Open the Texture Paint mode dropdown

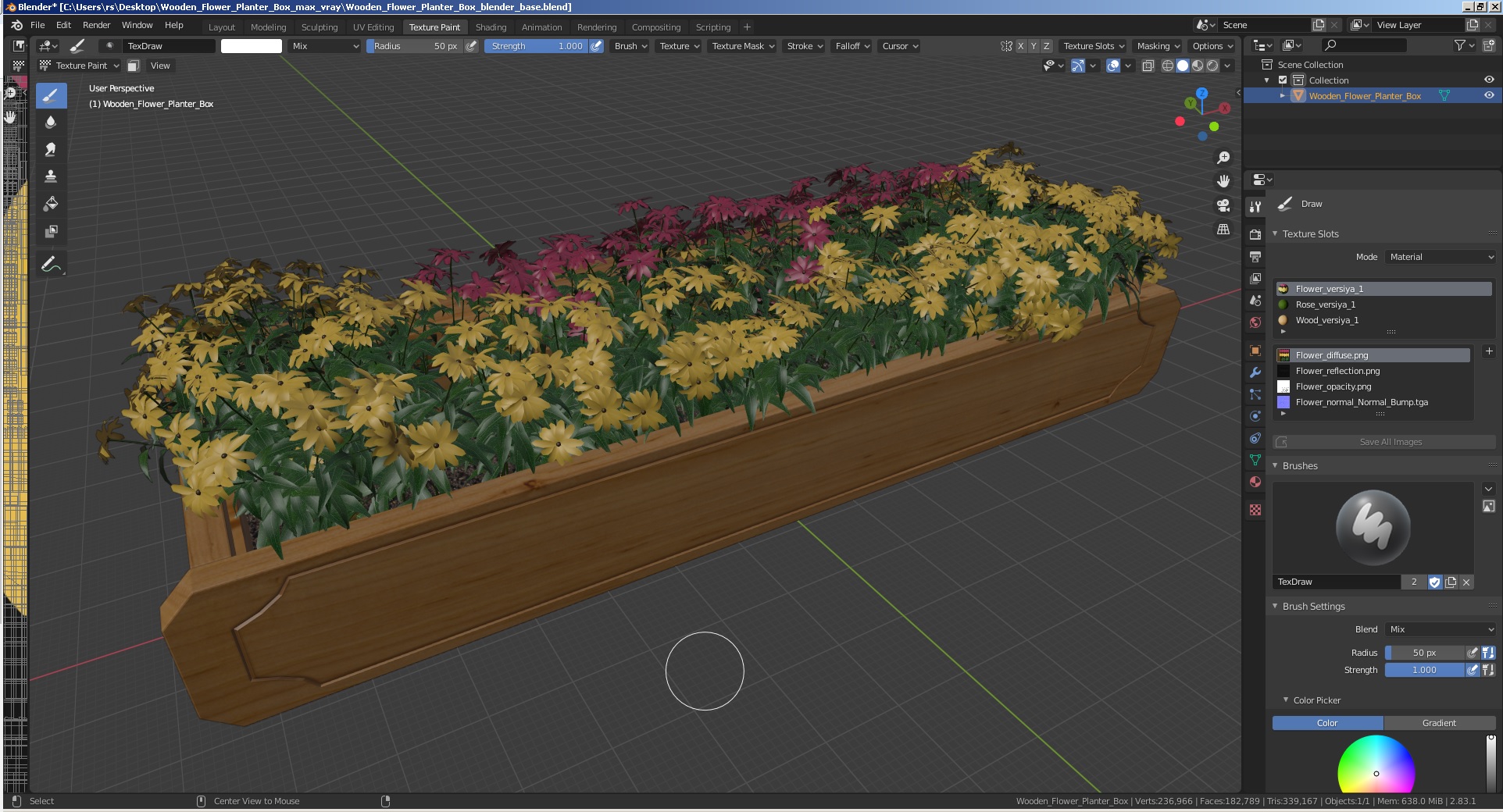80,66
